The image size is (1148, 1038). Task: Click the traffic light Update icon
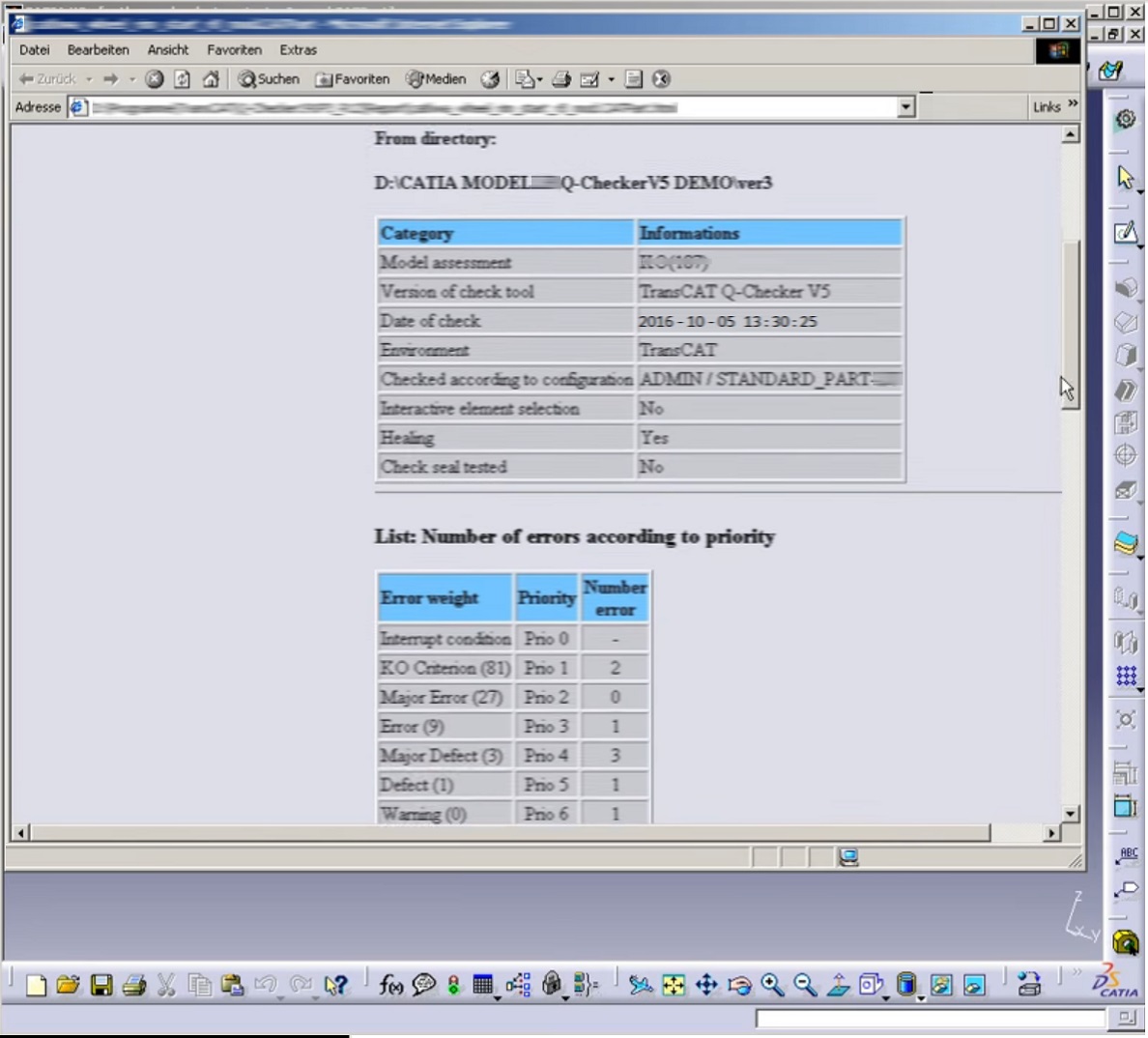(x=454, y=985)
